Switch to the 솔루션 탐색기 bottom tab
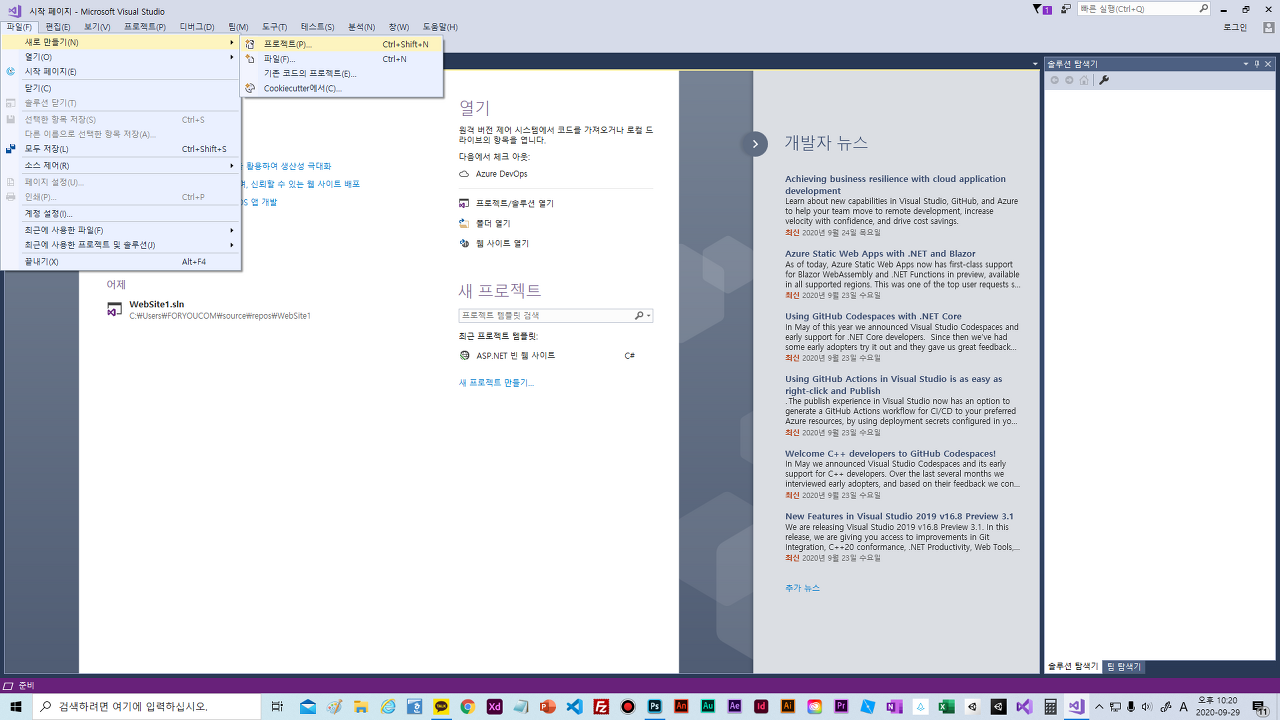The width and height of the screenshot is (1280, 720). click(1072, 666)
